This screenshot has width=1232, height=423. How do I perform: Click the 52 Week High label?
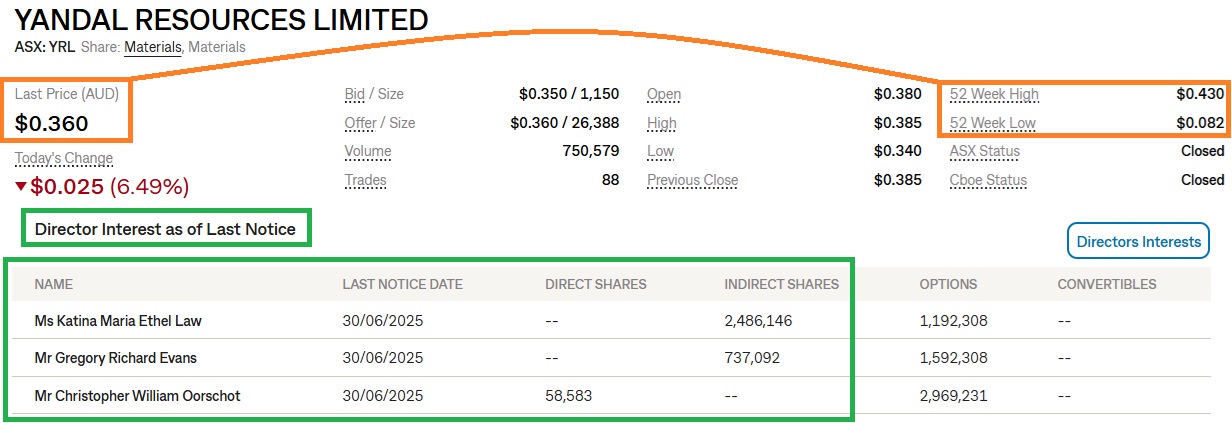pos(994,94)
